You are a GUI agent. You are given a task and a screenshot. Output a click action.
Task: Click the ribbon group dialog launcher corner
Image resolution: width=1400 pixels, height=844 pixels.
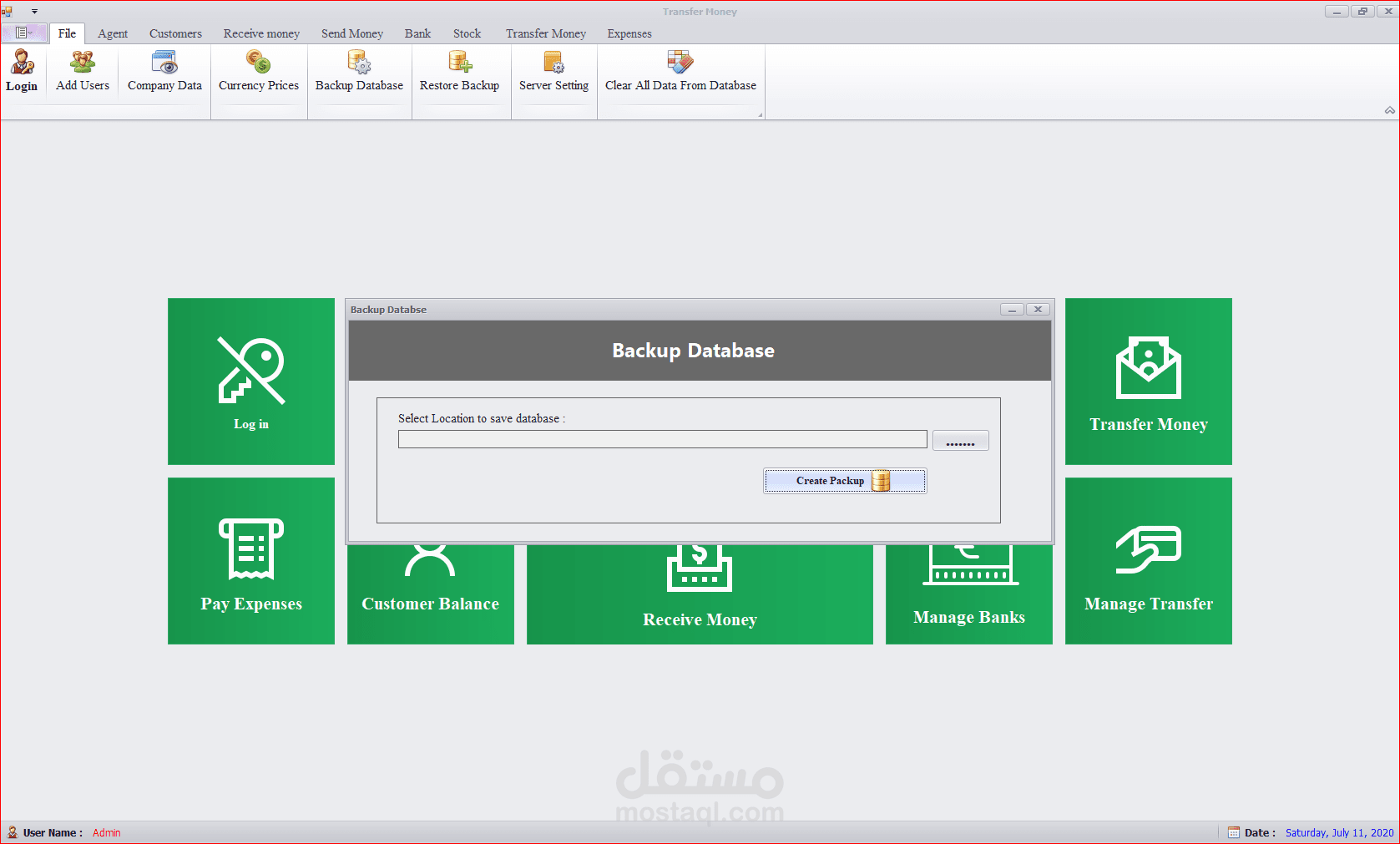[x=760, y=115]
